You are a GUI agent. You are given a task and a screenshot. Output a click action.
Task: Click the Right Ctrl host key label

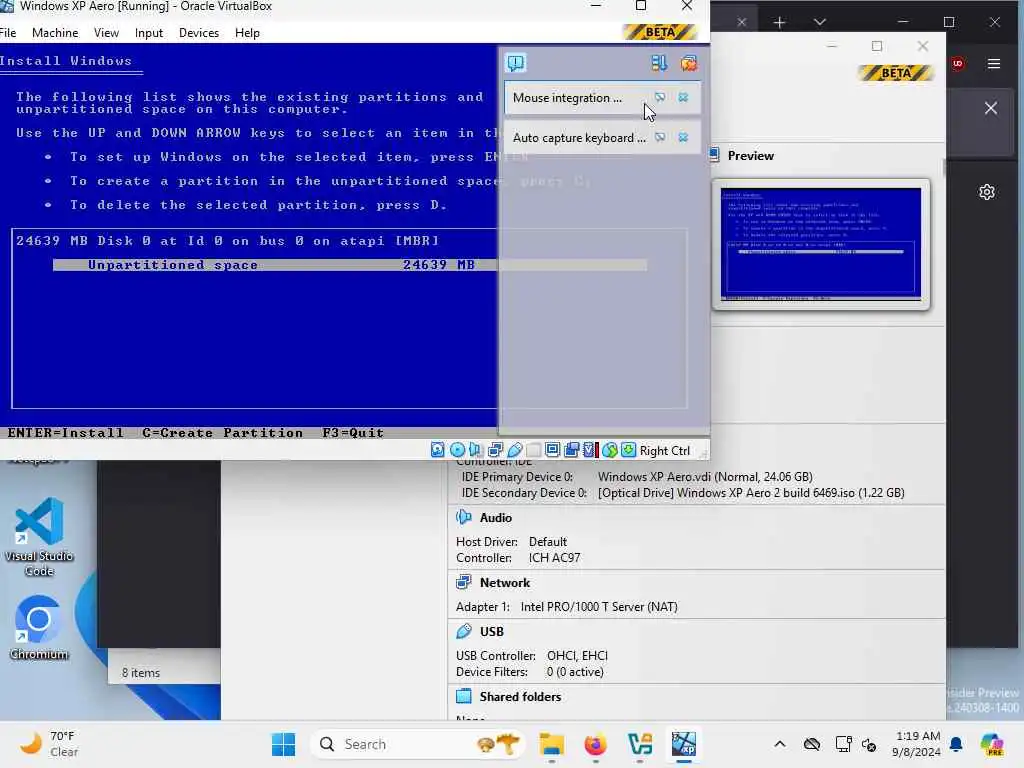[x=664, y=451]
